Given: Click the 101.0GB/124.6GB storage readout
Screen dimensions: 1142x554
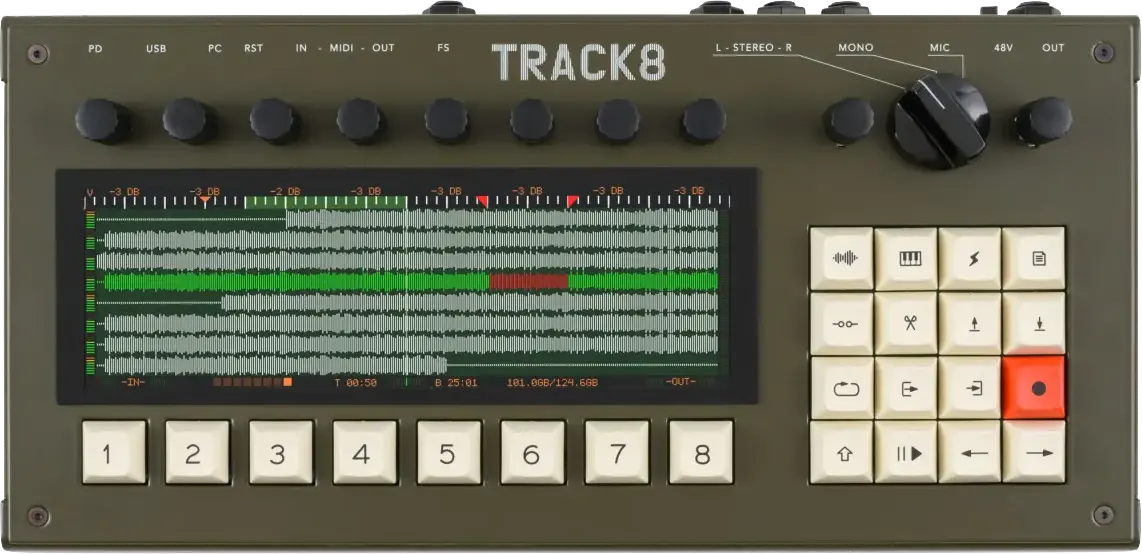Looking at the screenshot, I should tap(552, 382).
